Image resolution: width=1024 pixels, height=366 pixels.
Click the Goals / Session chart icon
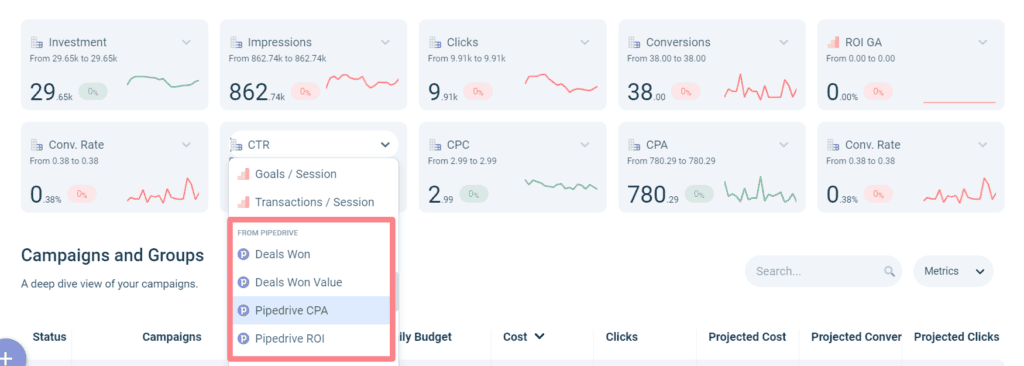[x=244, y=175]
